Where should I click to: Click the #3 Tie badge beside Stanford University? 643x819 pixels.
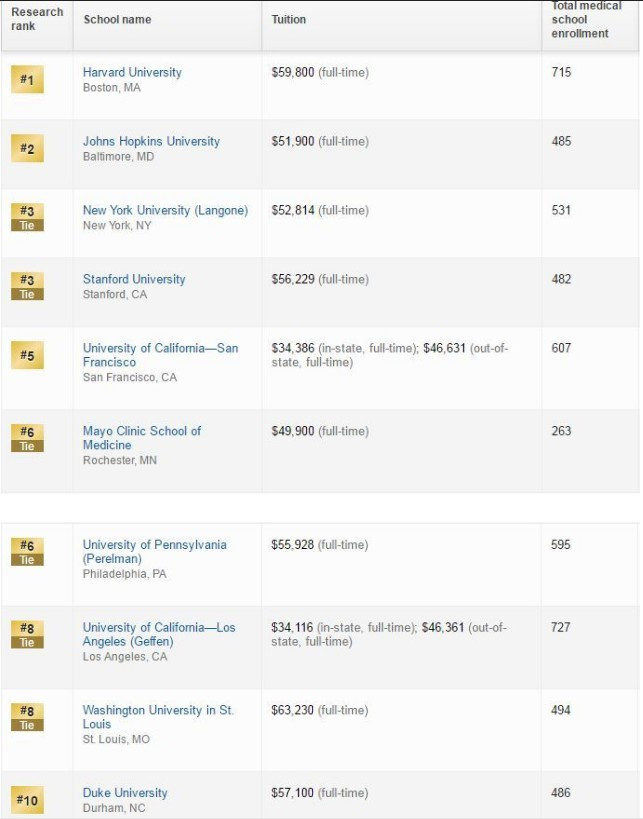click(27, 286)
